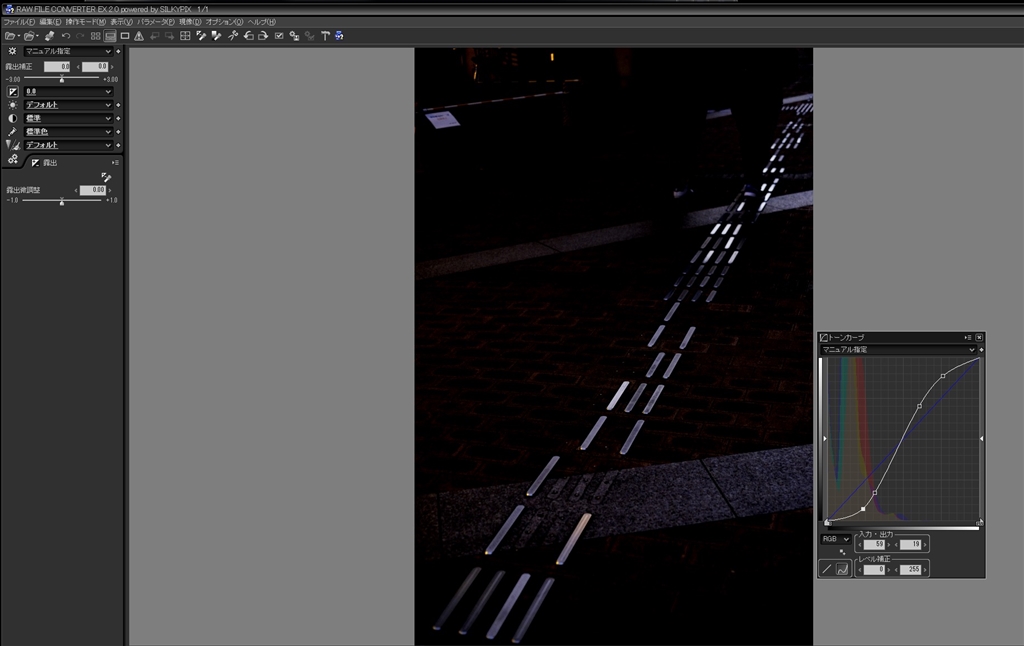The height and width of the screenshot is (646, 1024).
Task: Click the sharpness/noise reduction icon
Action: pos(12,145)
